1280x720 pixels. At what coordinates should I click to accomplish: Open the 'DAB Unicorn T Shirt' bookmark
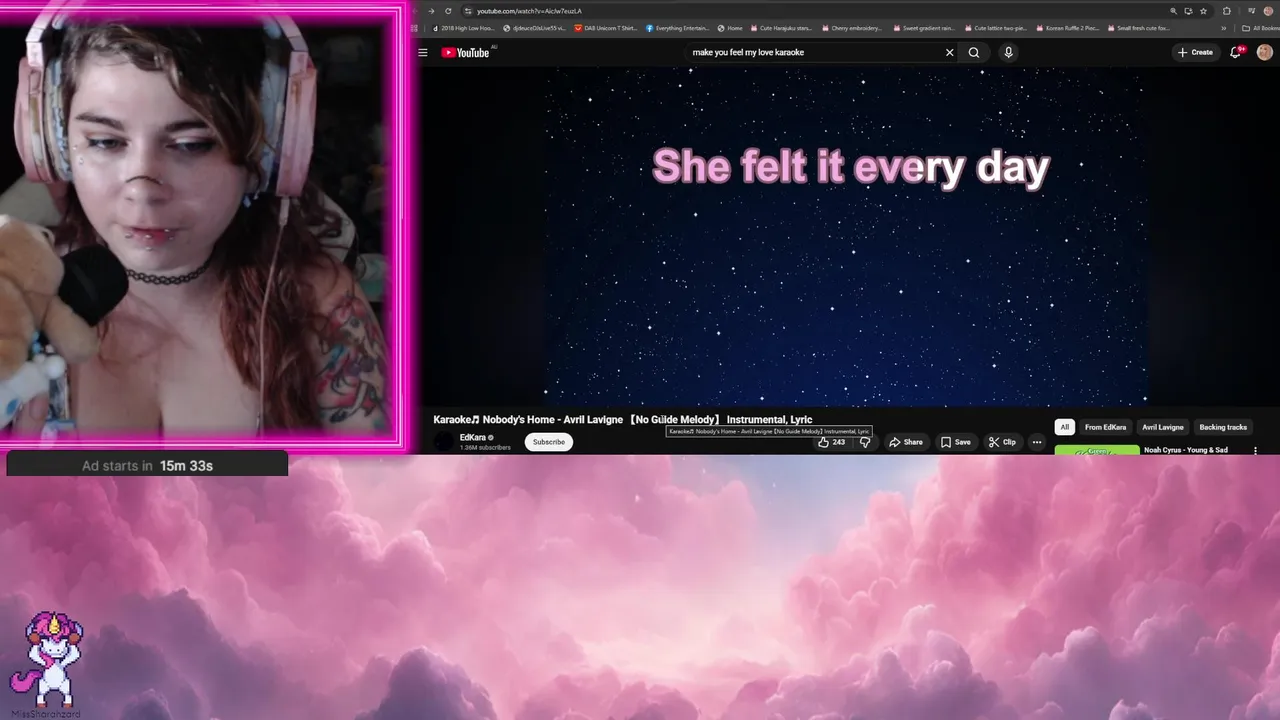tap(606, 28)
